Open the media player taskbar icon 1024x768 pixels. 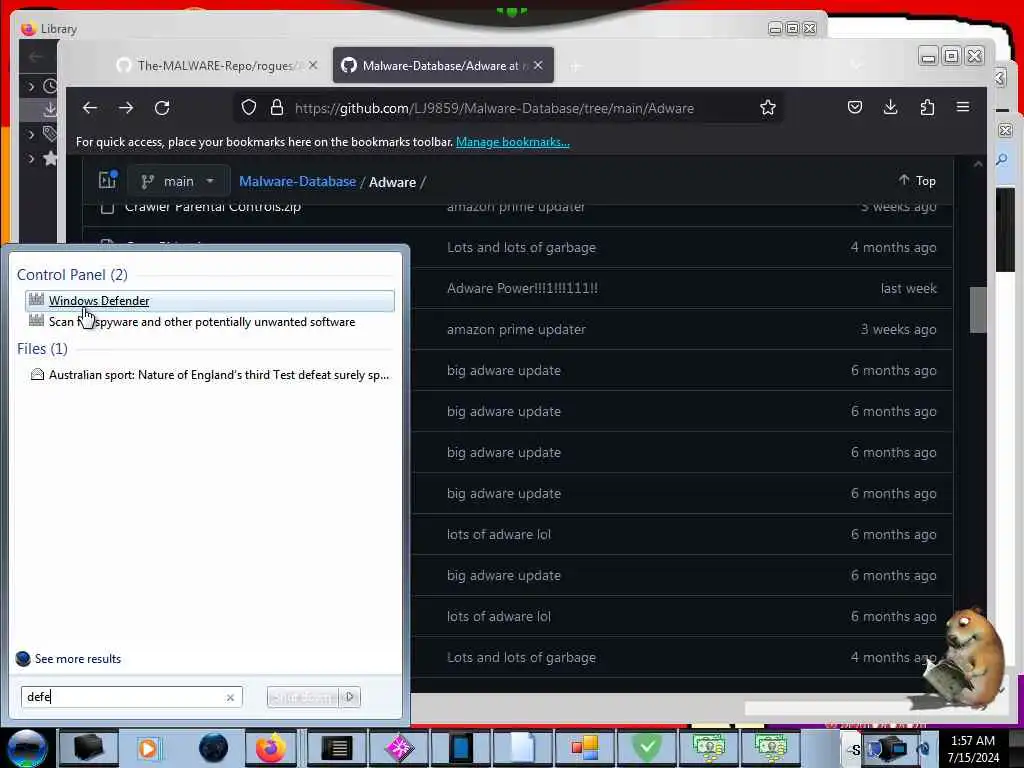point(148,748)
